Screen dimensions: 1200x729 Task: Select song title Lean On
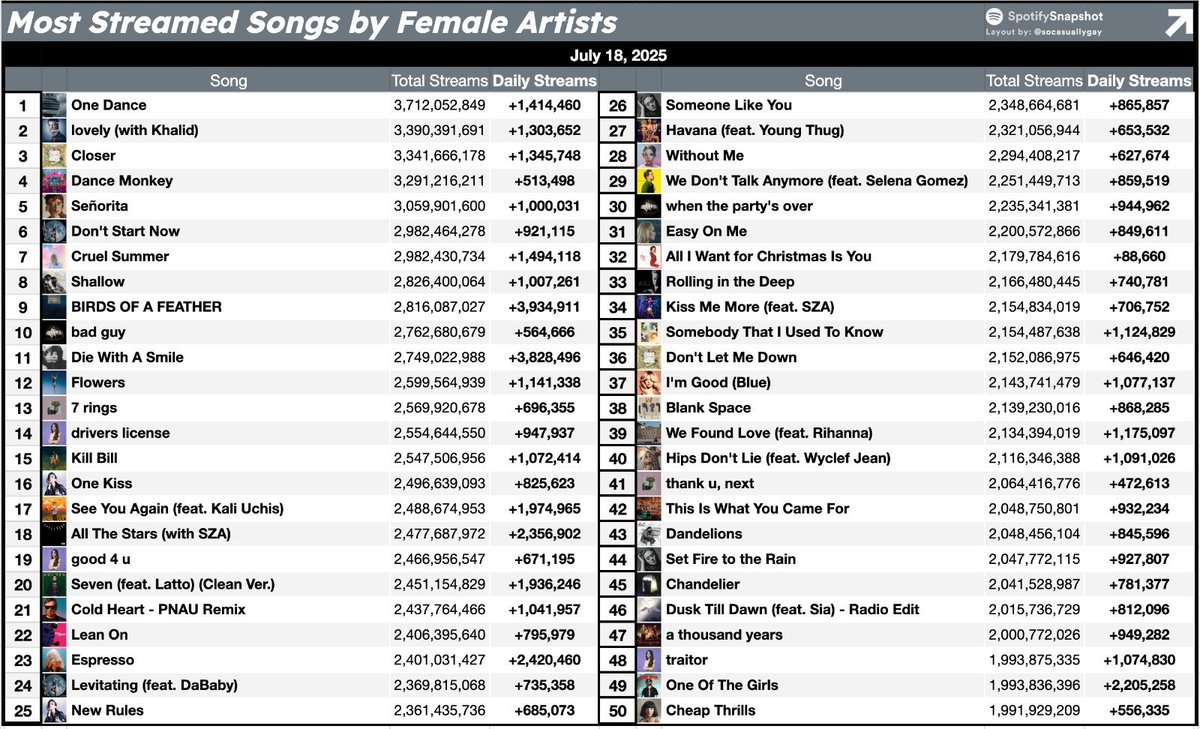(x=99, y=635)
